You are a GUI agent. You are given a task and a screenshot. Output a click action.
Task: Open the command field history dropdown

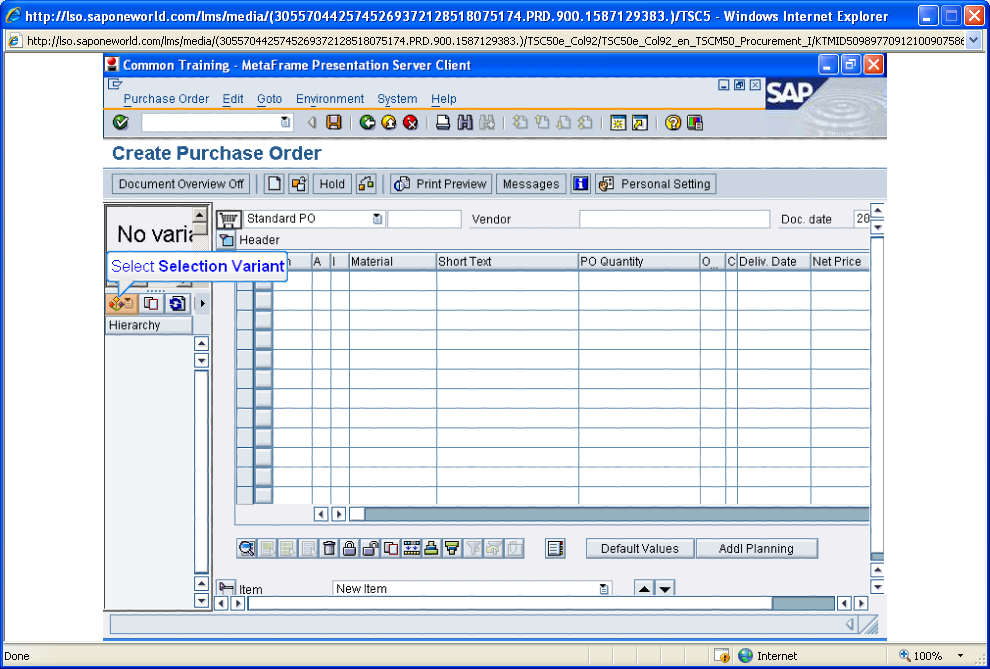(x=285, y=122)
